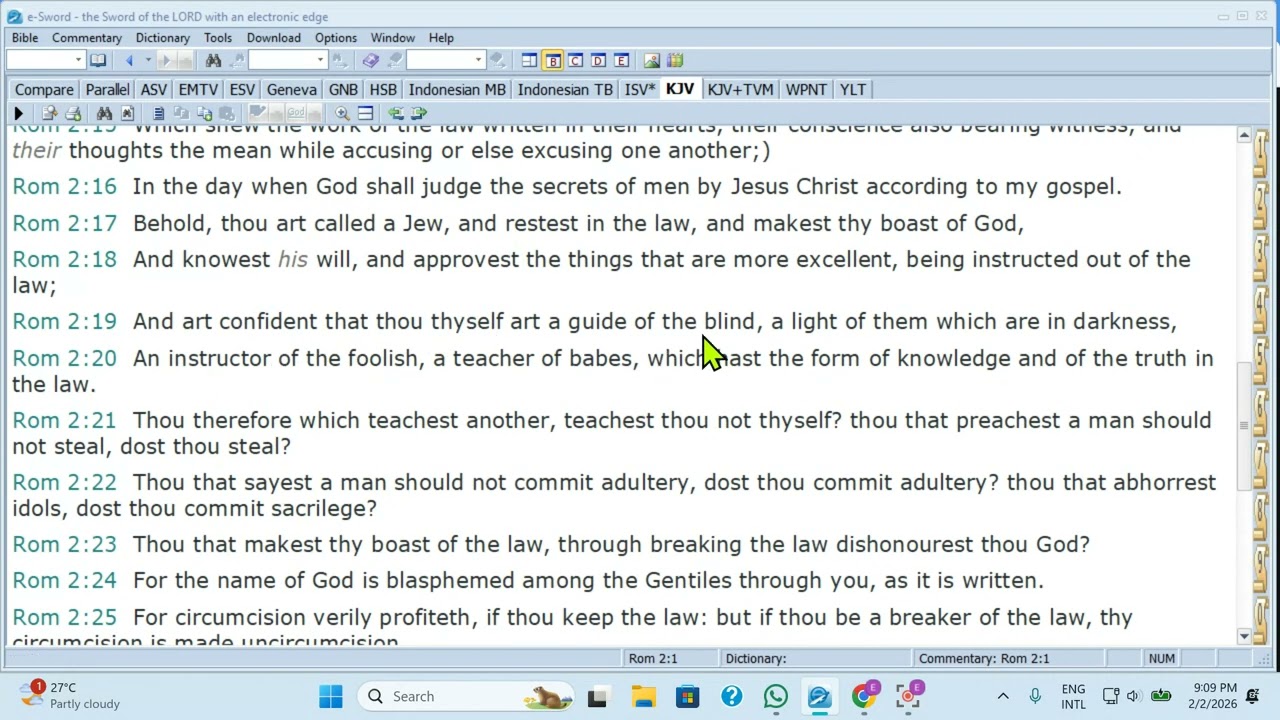Switch to the Parallel tab
This screenshot has height=720, width=1280.
pyautogui.click(x=107, y=90)
